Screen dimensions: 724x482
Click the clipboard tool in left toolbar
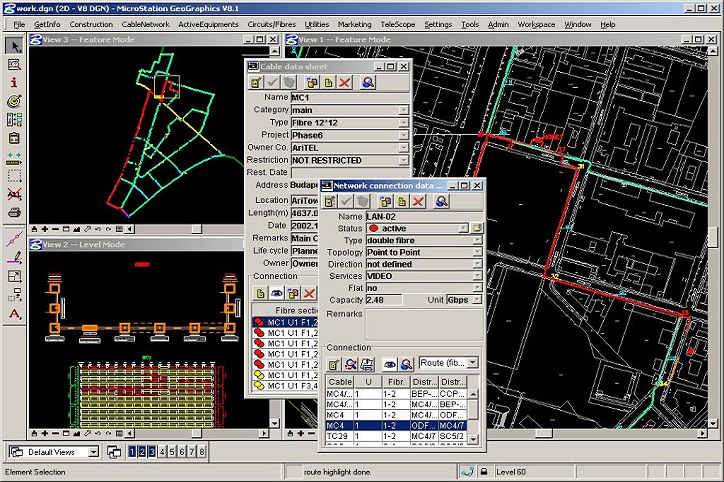point(14,138)
